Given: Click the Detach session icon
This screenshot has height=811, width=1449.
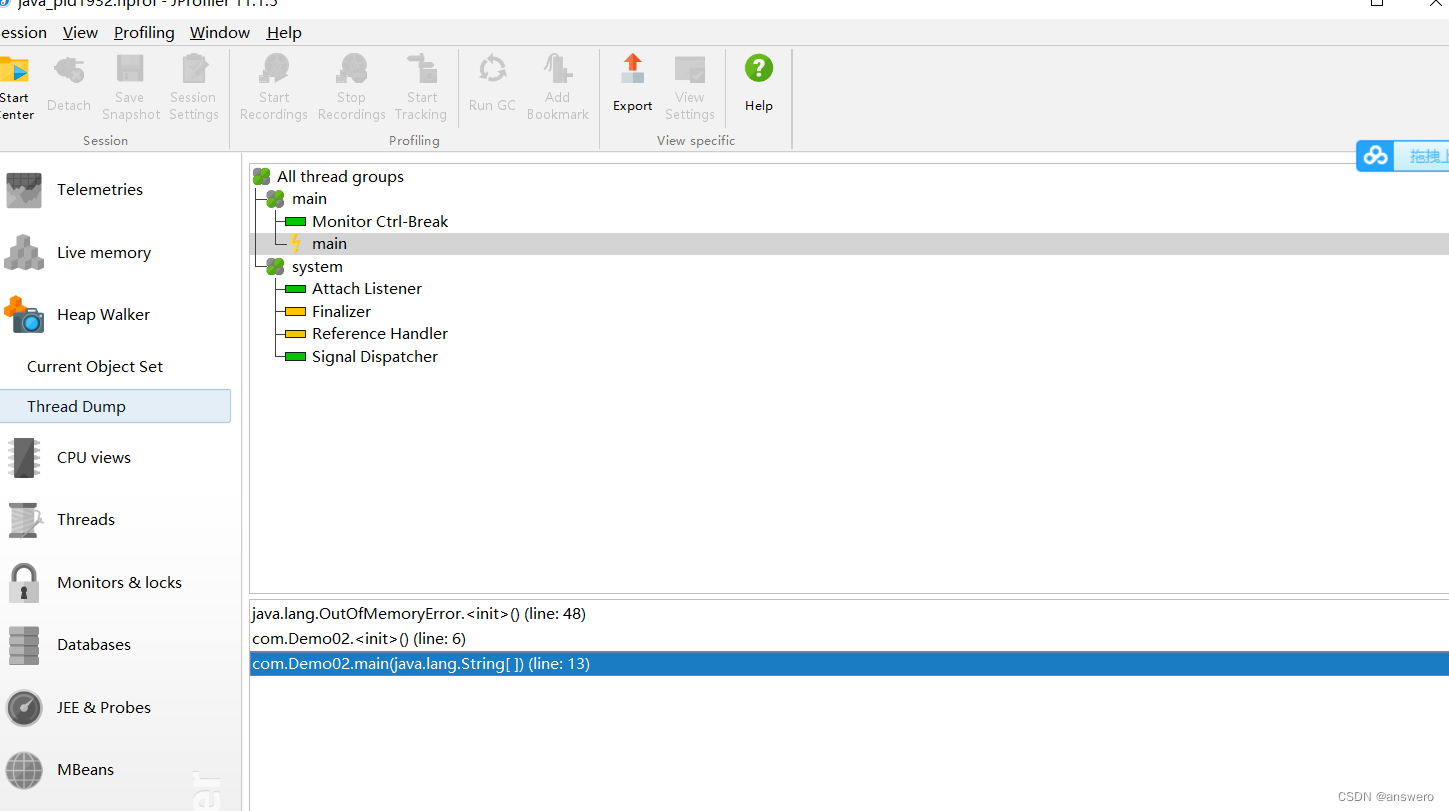Looking at the screenshot, I should point(69,70).
